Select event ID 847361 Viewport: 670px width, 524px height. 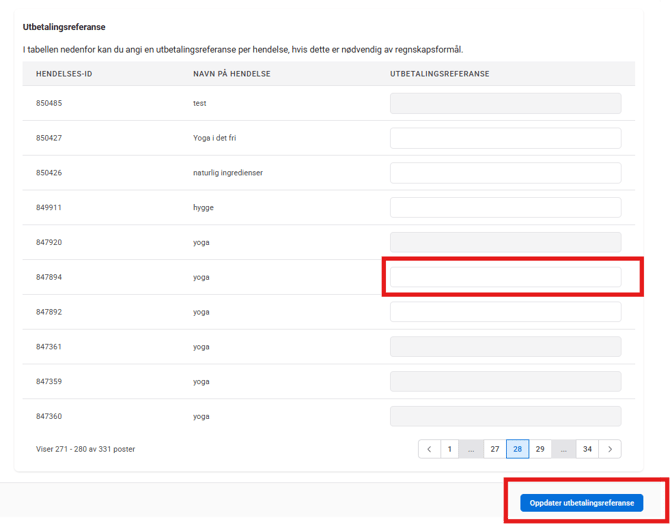pos(49,347)
